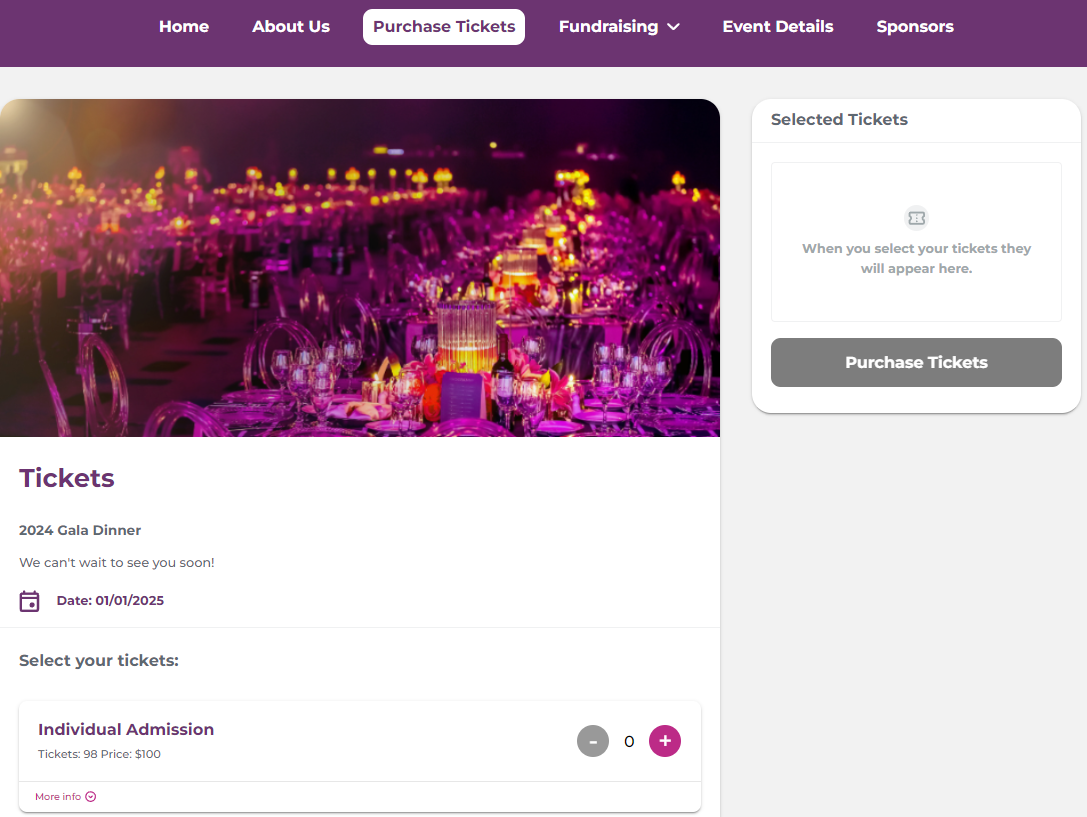Open the Sponsors page

point(914,27)
